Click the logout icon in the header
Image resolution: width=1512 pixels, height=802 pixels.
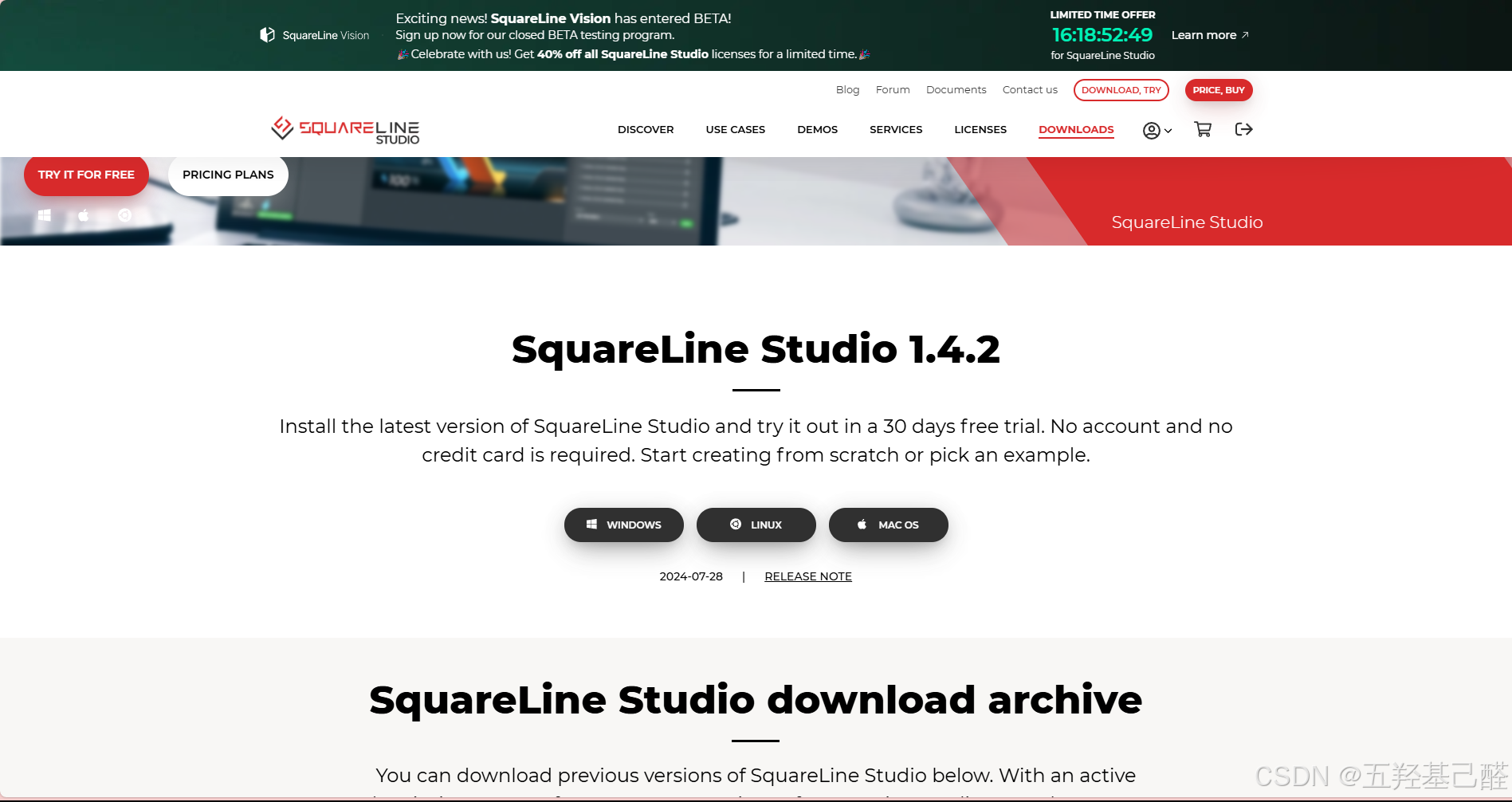pyautogui.click(x=1243, y=129)
